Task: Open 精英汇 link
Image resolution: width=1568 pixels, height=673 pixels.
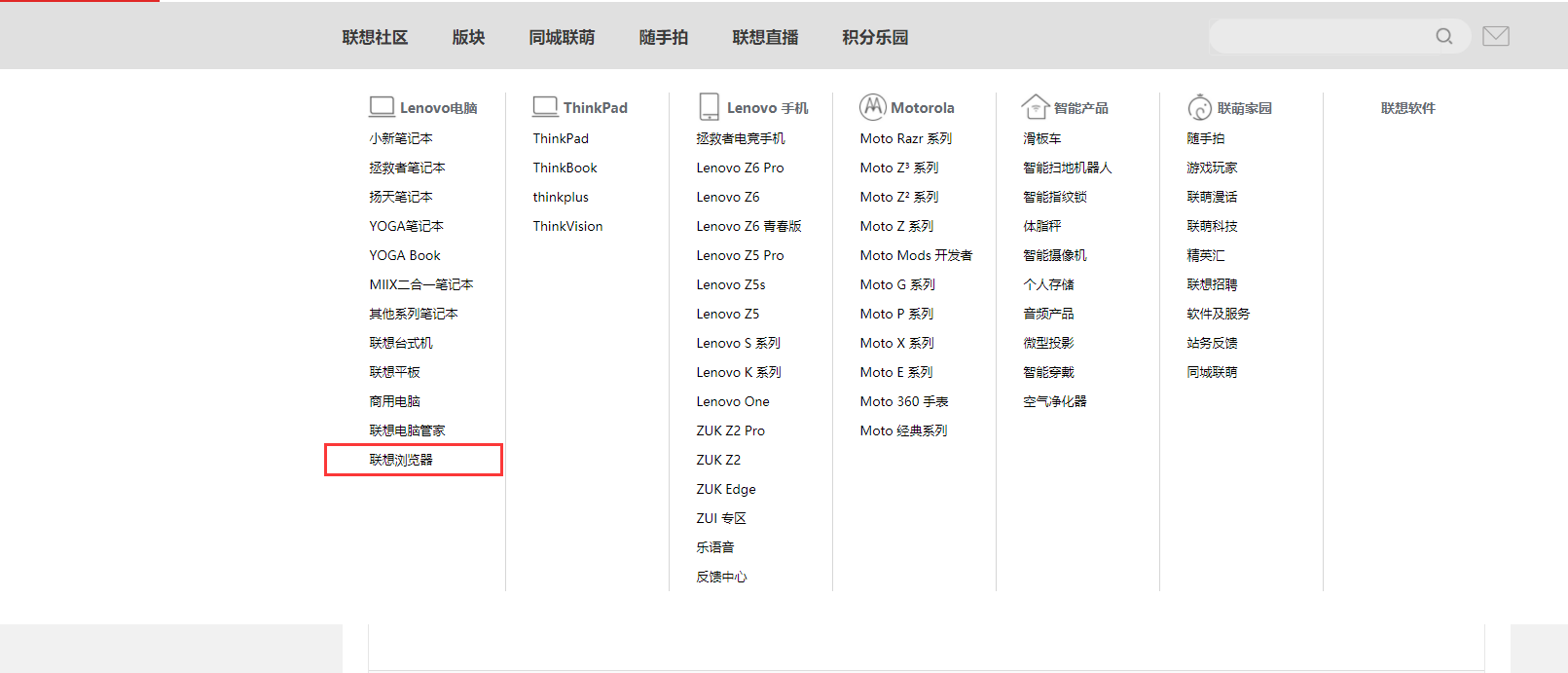Action: click(1206, 255)
